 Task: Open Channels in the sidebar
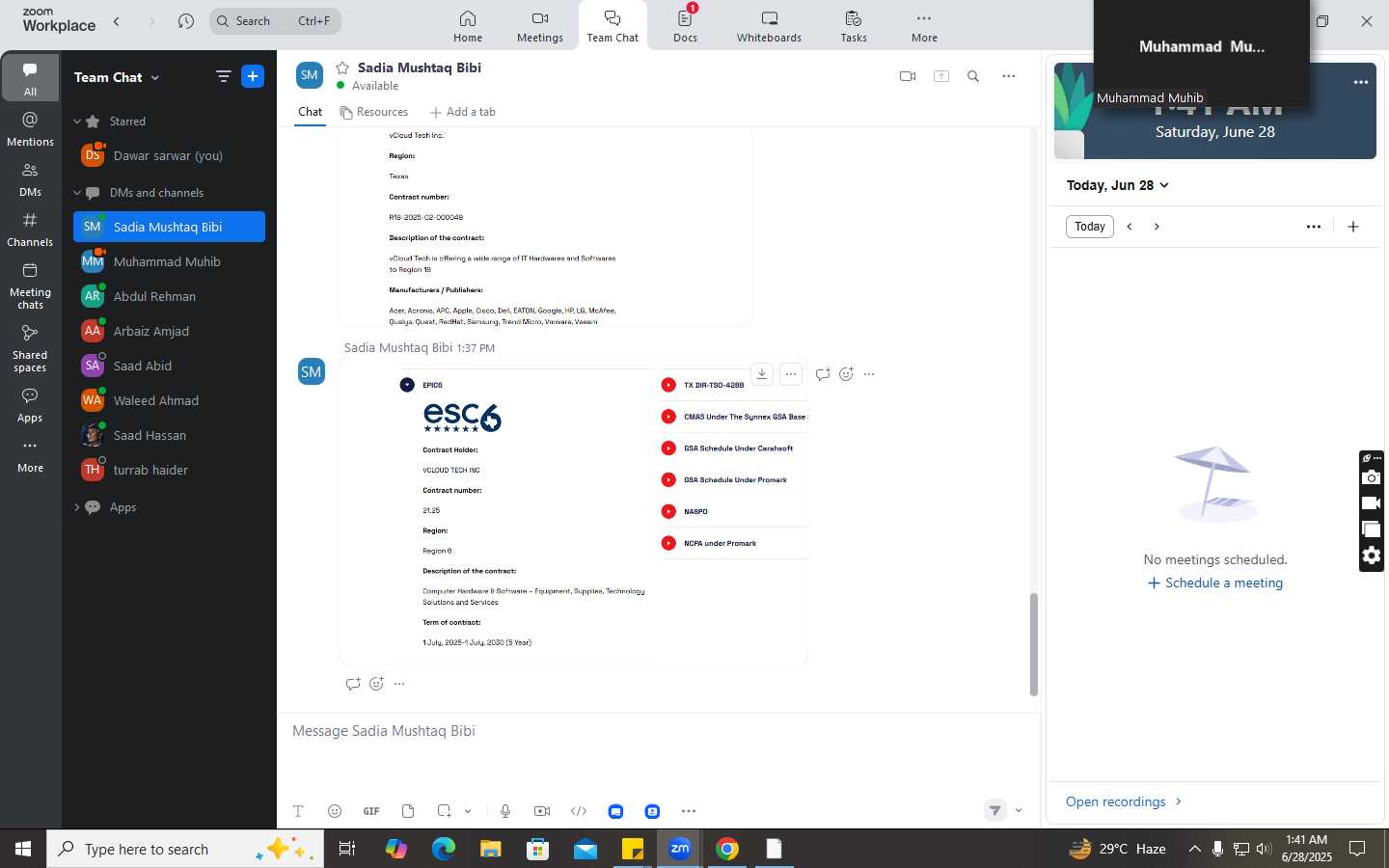30,229
